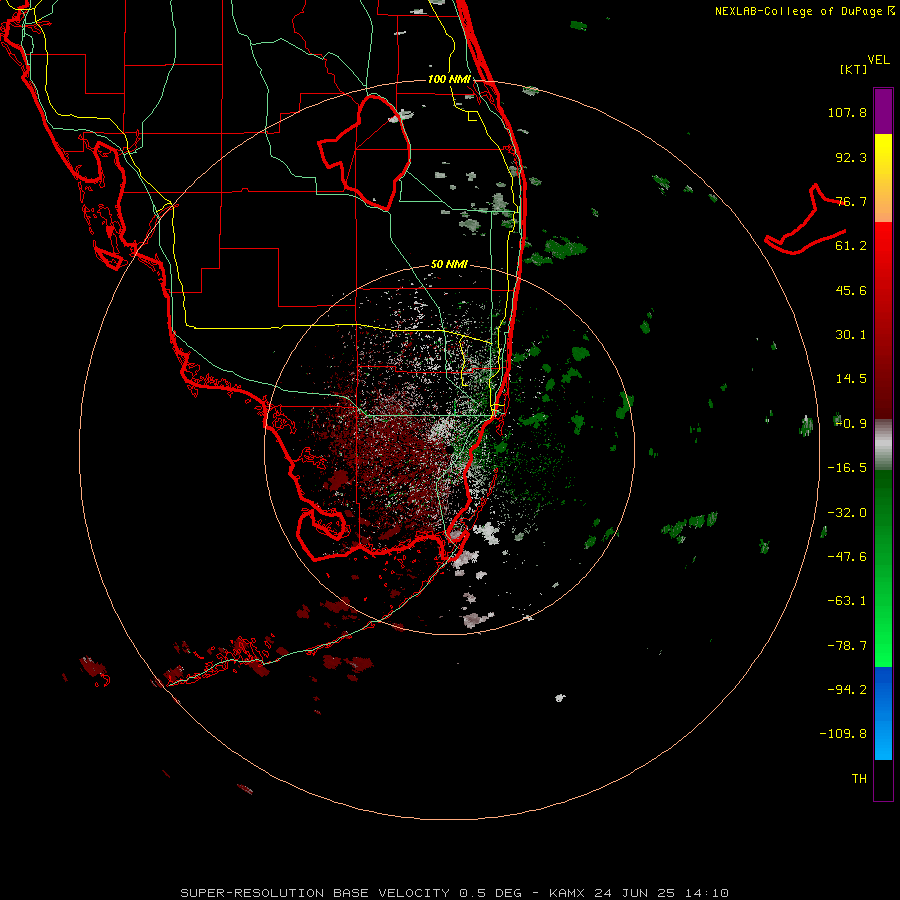Screen dimensions: 900x900
Task: Click the 50 NMI range ring label
Action: tap(449, 264)
